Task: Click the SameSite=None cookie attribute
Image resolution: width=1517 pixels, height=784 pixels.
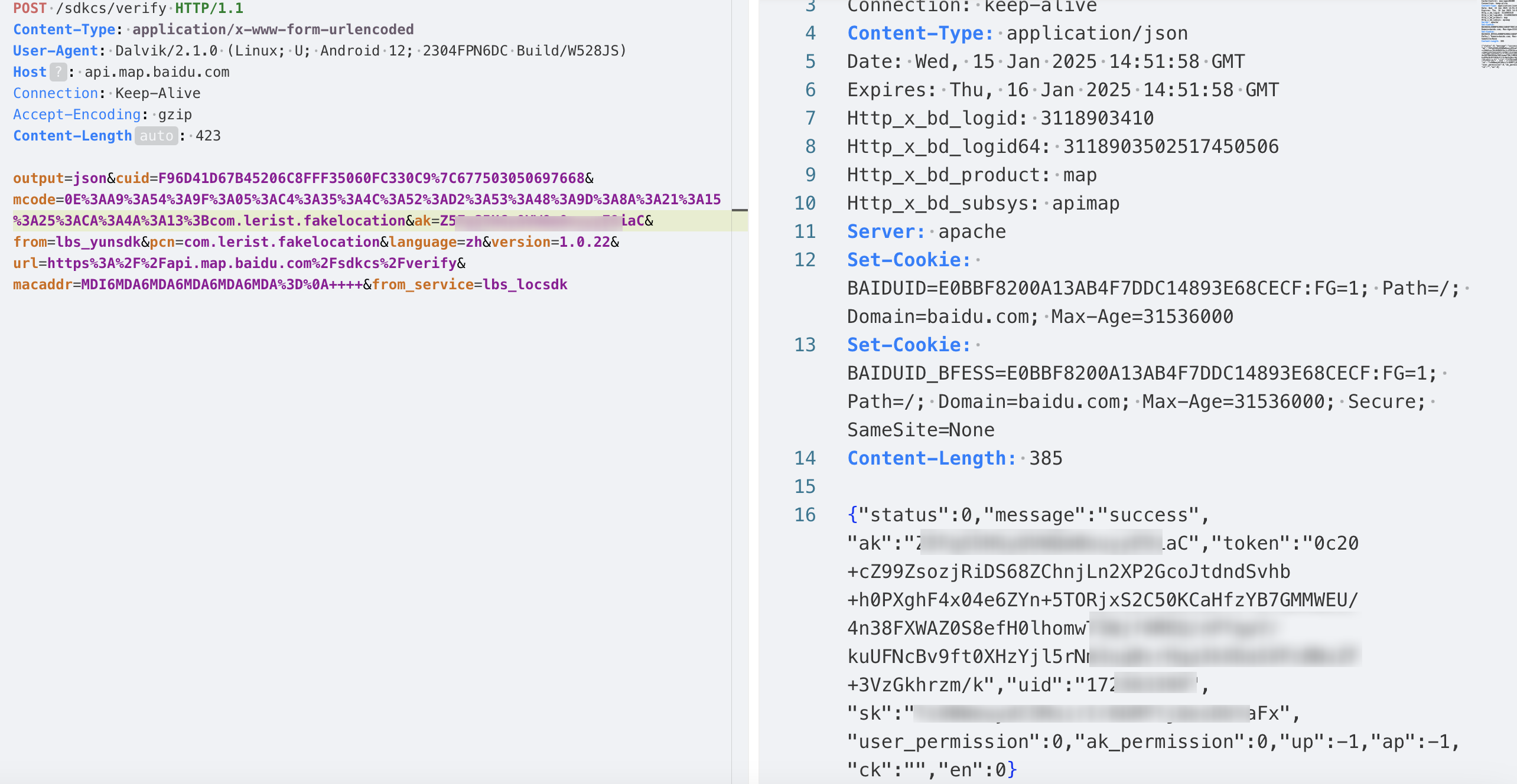Action: [921, 430]
